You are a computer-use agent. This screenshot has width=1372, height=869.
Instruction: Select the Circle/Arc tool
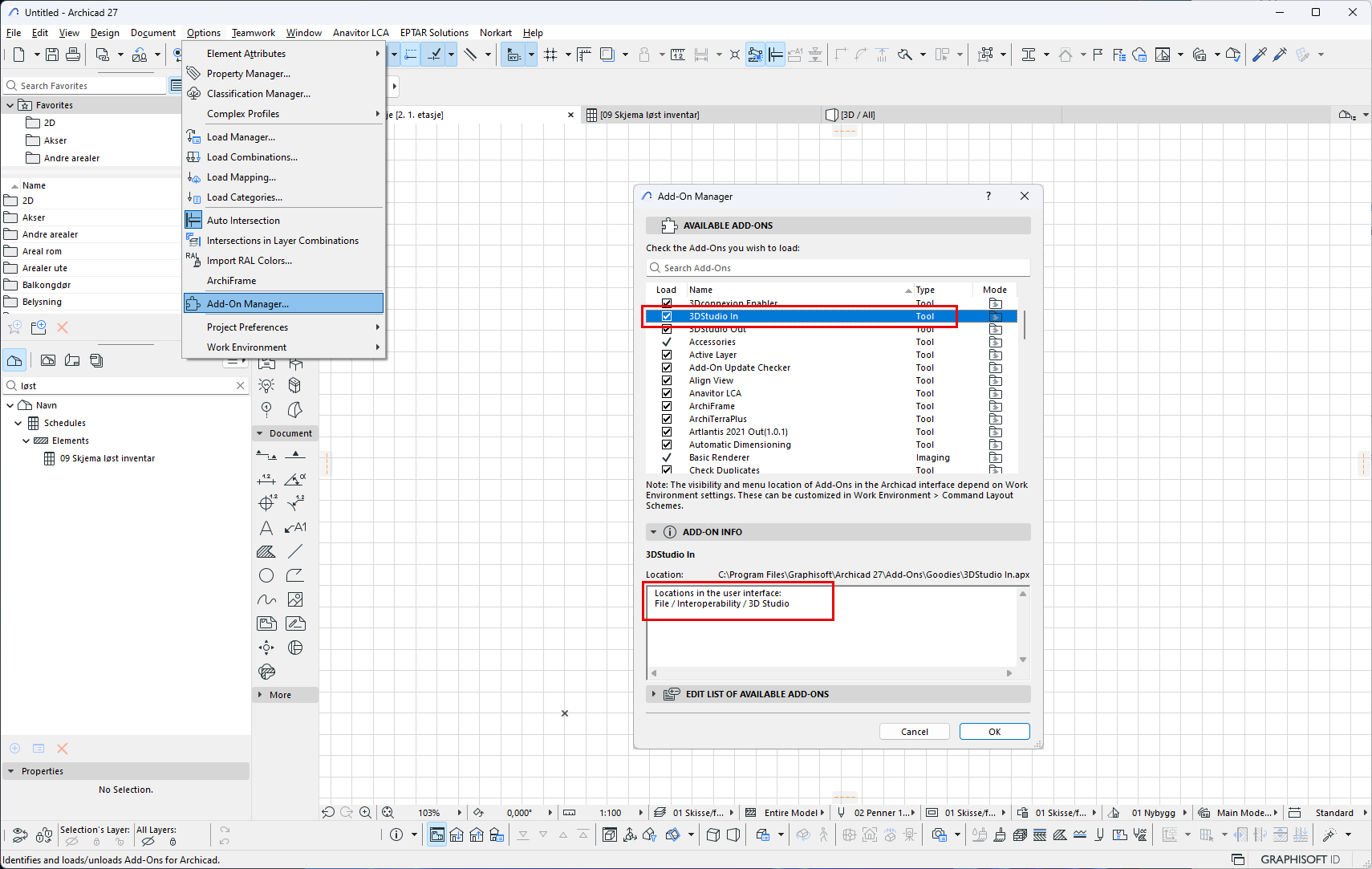point(266,575)
